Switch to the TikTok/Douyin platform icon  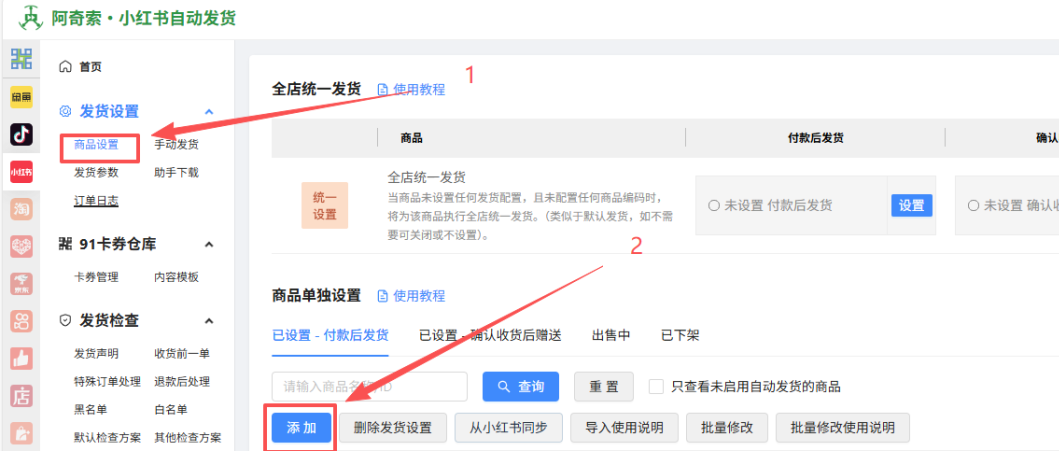click(x=21, y=135)
